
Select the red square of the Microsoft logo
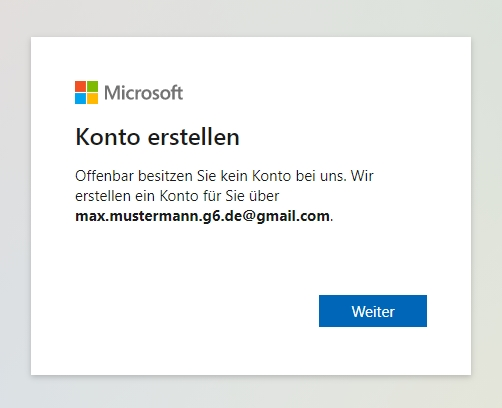point(80,86)
